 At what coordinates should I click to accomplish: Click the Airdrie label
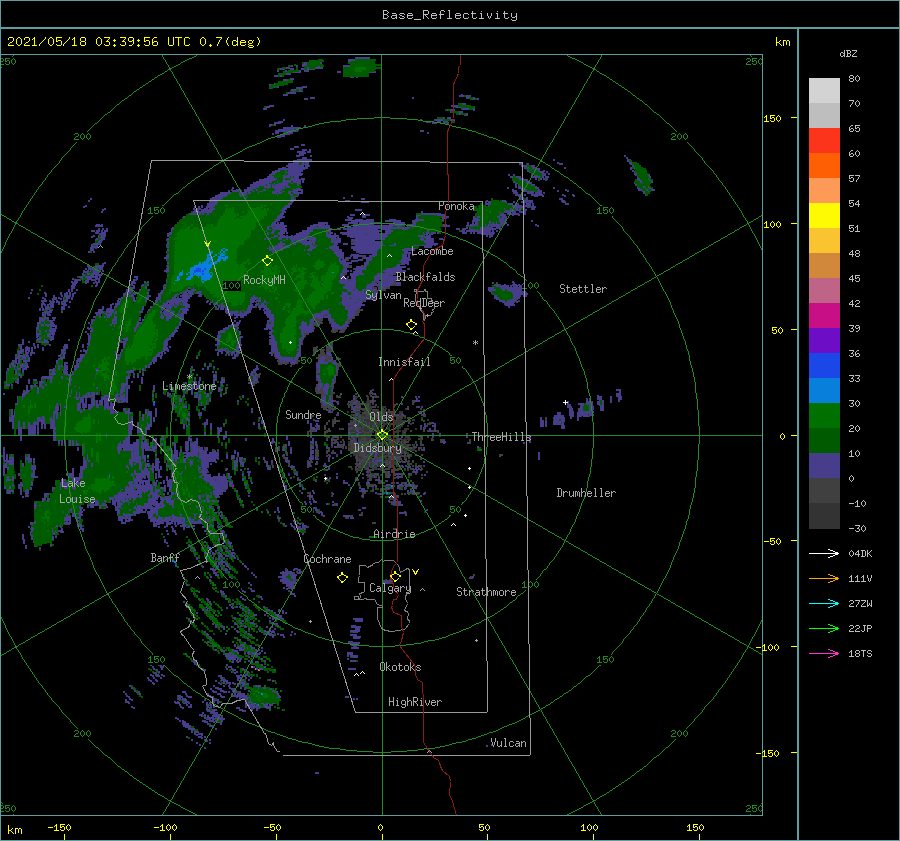(x=394, y=534)
